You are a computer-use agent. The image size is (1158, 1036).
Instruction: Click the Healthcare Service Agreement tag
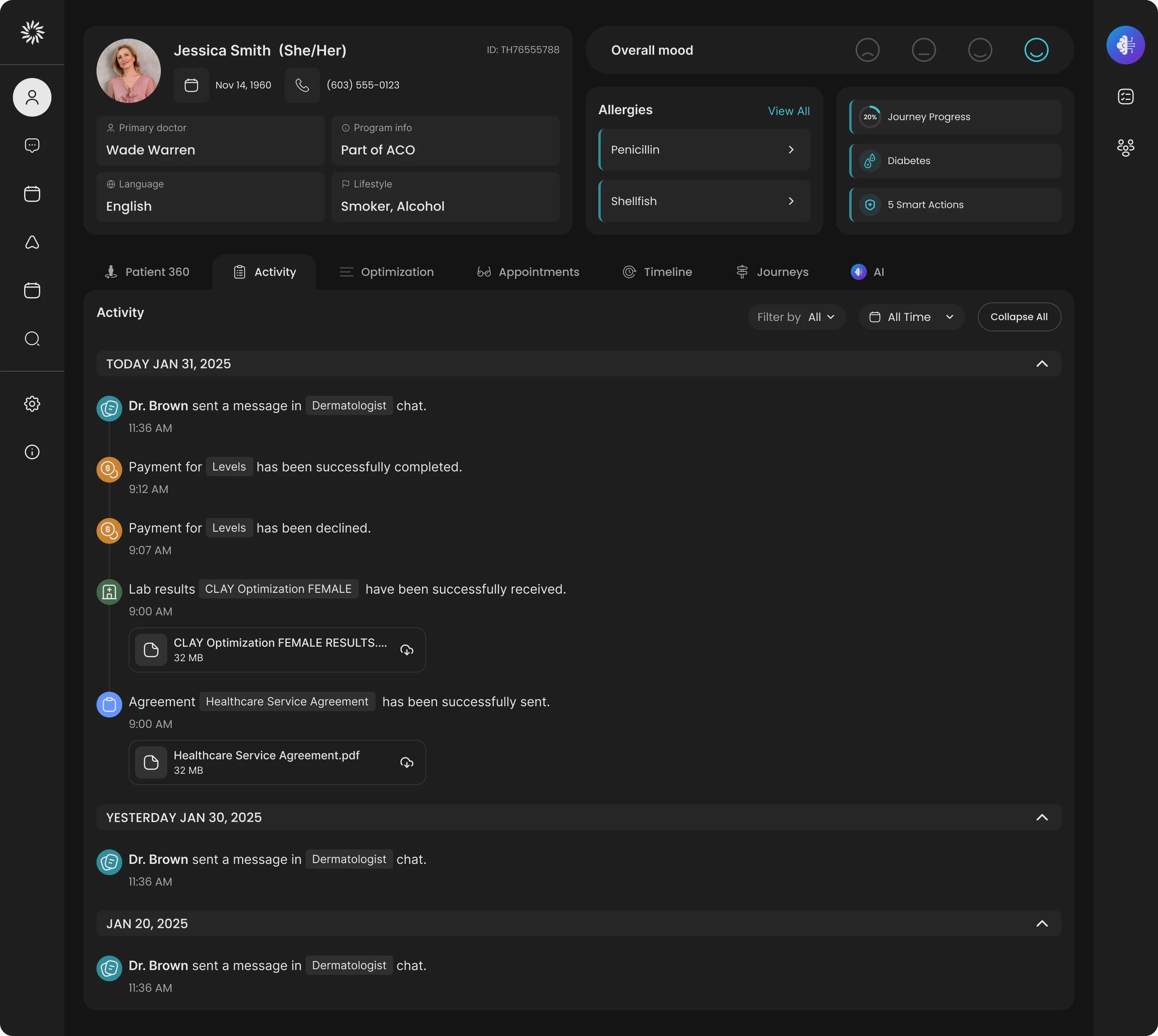click(x=287, y=702)
